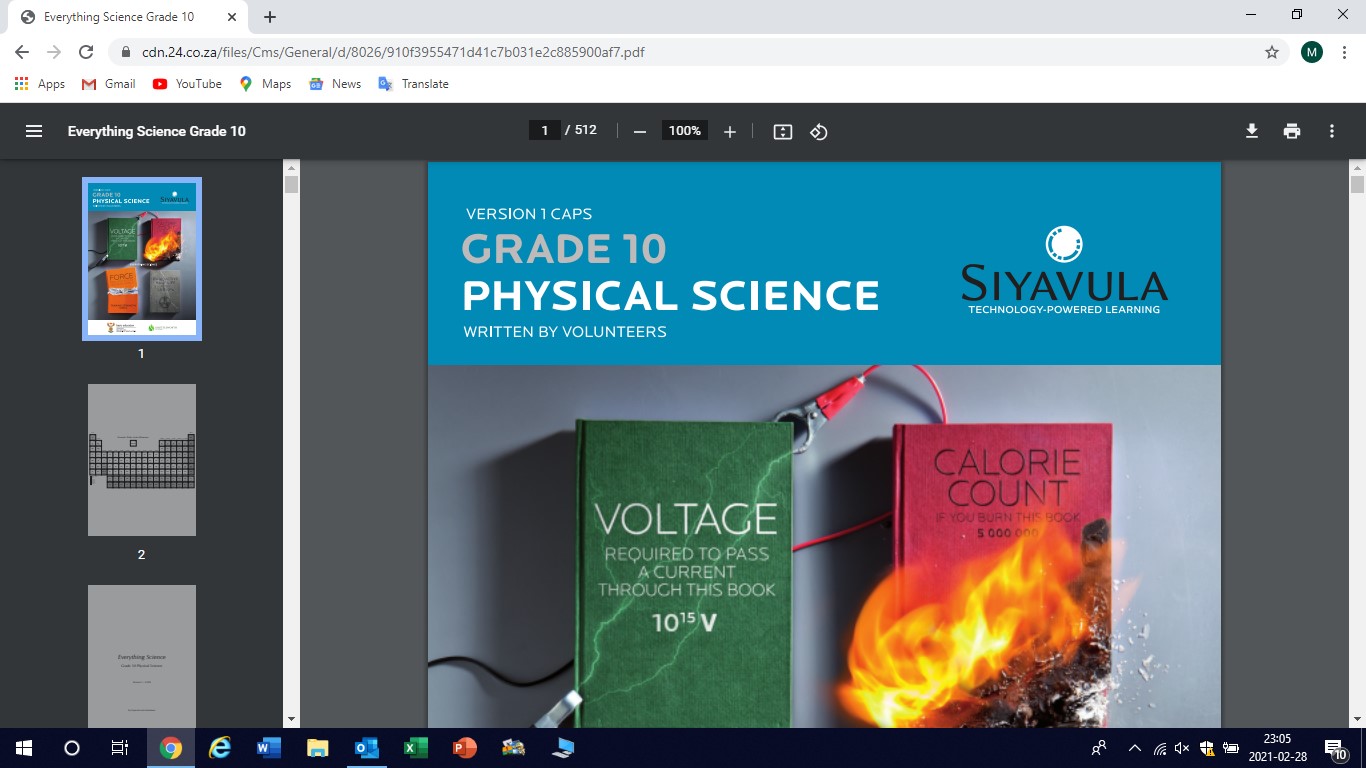Click the page number input field
Screen dimensions: 1366x768
(545, 130)
